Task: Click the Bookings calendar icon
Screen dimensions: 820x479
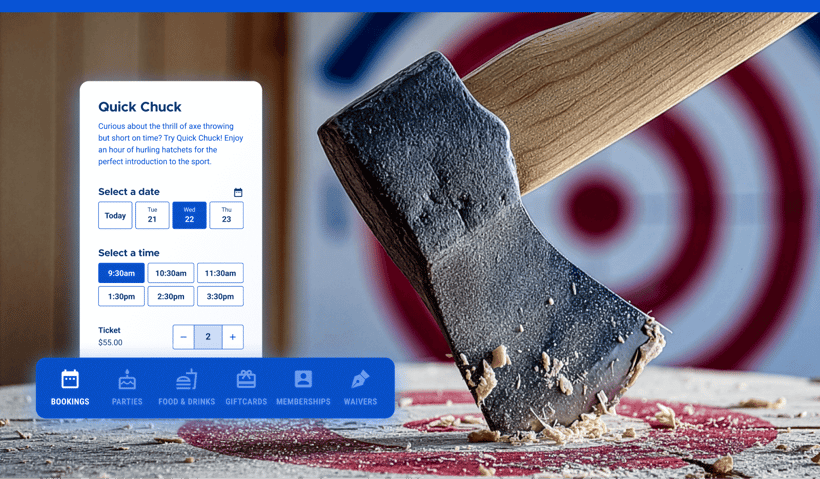Action: 70,379
